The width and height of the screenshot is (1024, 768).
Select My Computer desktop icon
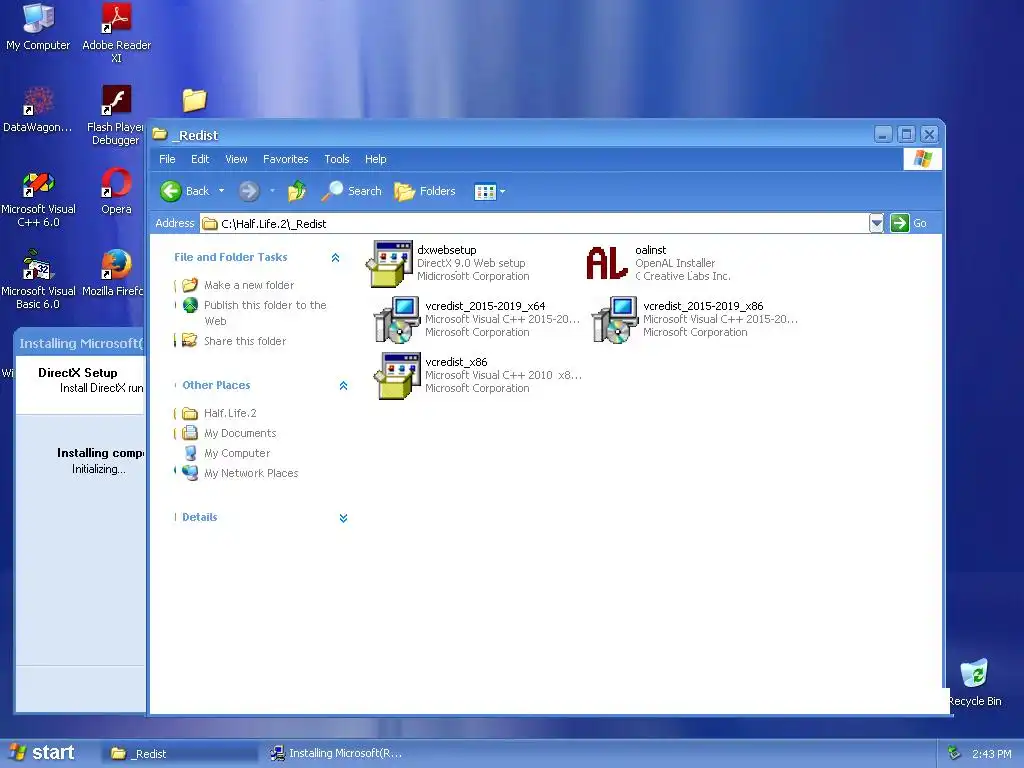[x=38, y=27]
